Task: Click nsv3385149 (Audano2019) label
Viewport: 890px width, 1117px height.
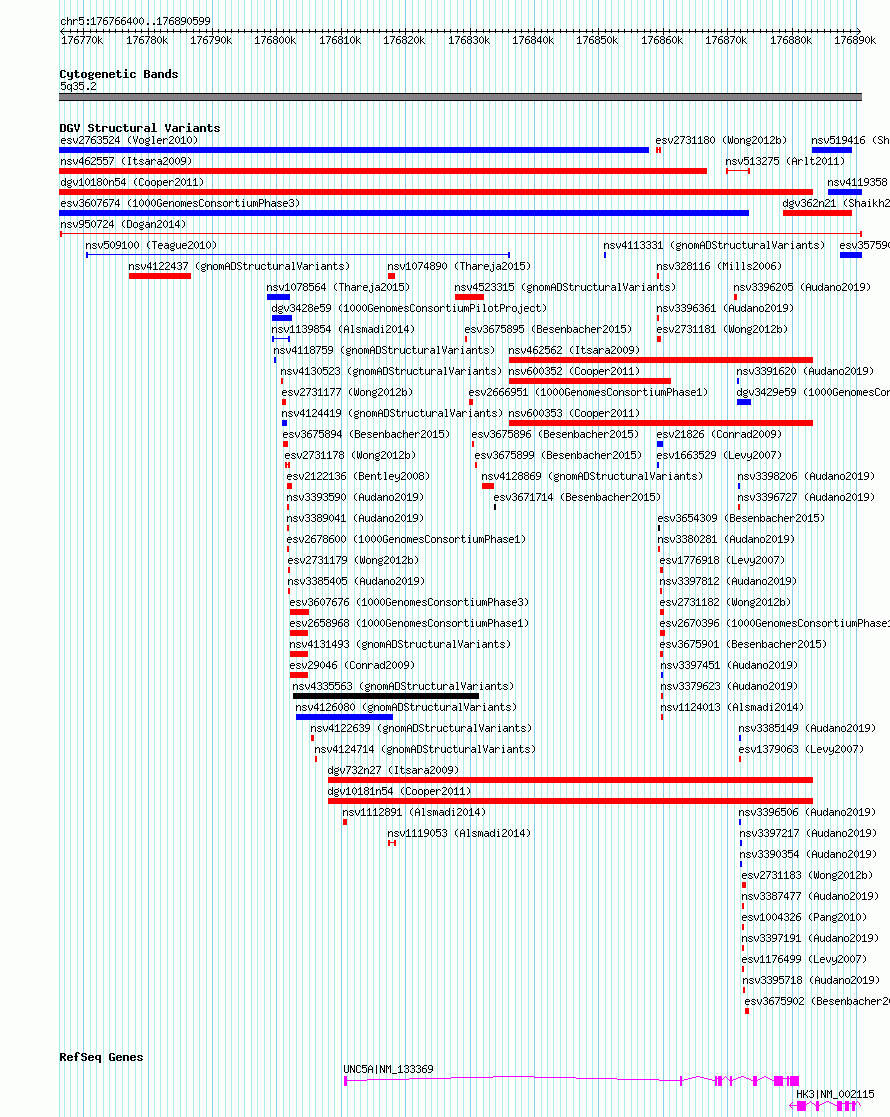Action: pyautogui.click(x=807, y=729)
